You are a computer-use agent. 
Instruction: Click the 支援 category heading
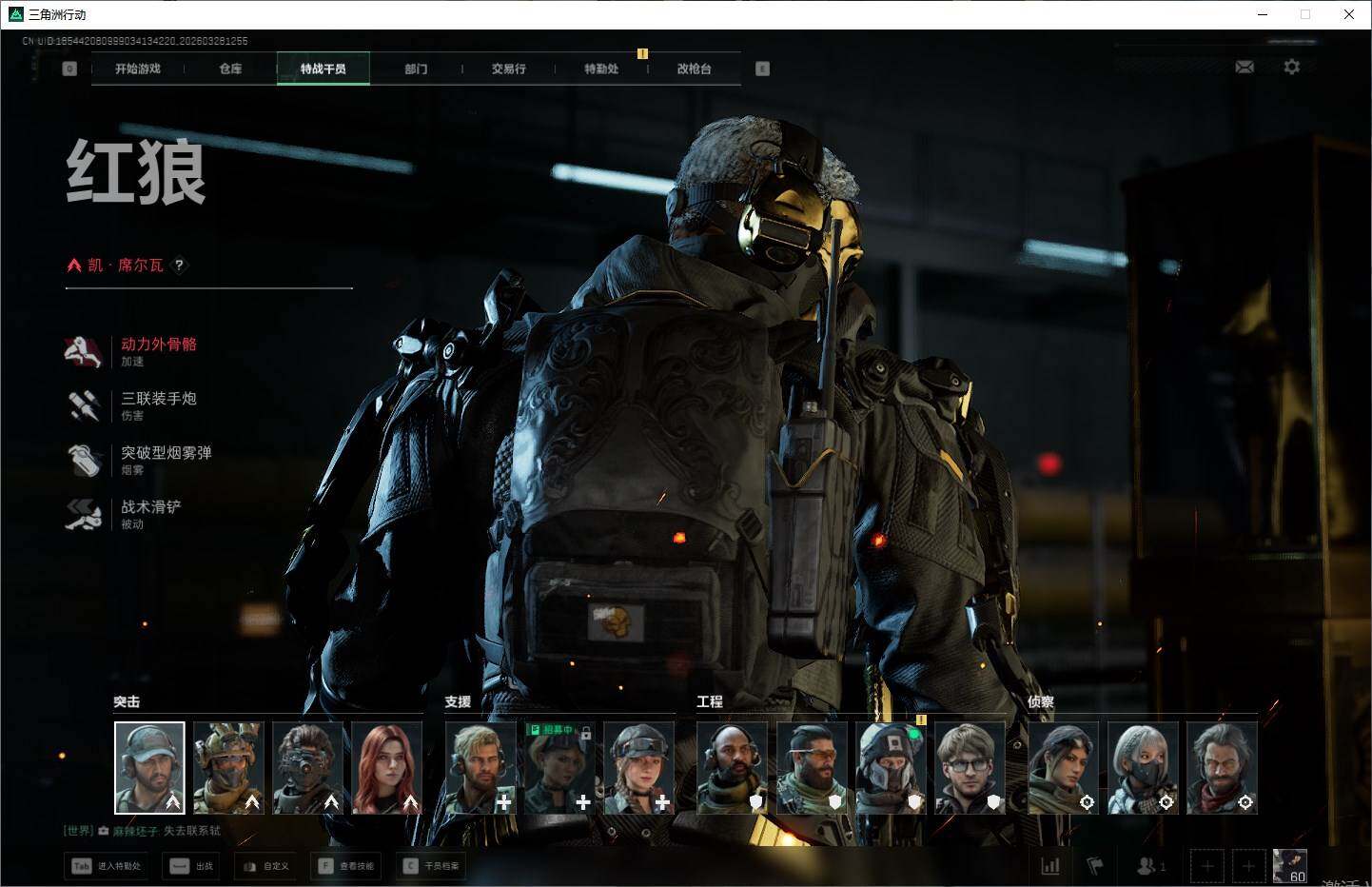click(458, 701)
